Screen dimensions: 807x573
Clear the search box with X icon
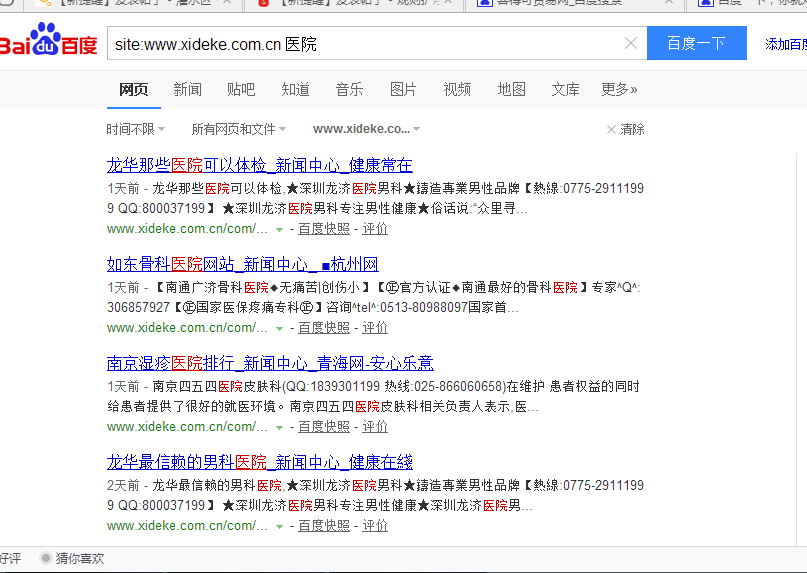631,43
